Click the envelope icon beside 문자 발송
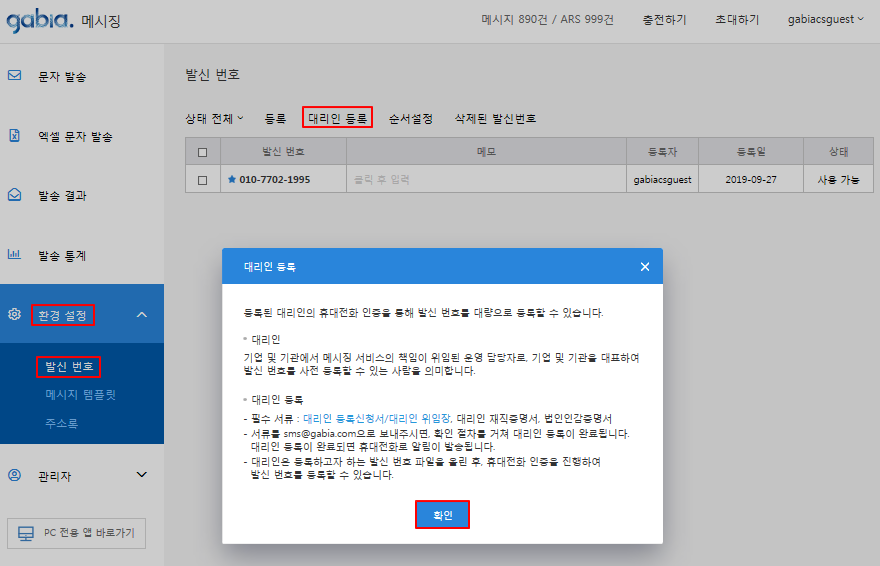The width and height of the screenshot is (880, 566). point(15,76)
